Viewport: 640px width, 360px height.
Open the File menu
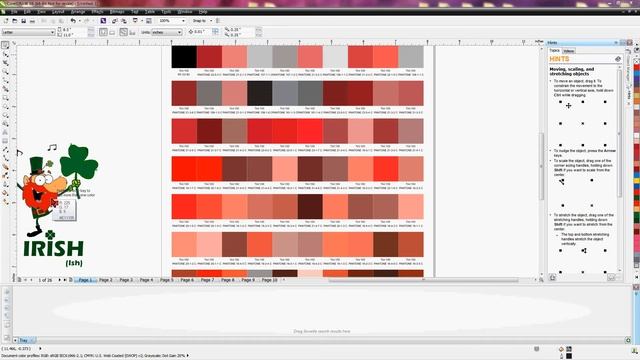click(x=14, y=12)
